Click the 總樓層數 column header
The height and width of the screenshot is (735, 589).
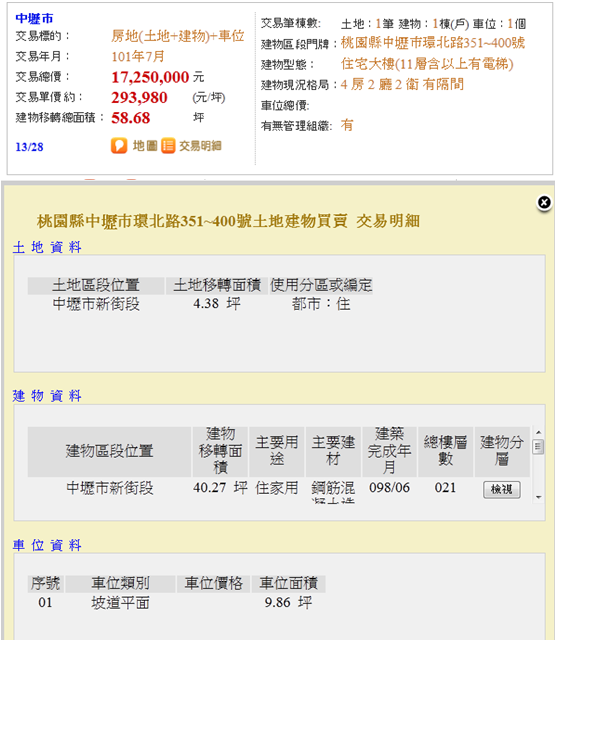click(445, 450)
